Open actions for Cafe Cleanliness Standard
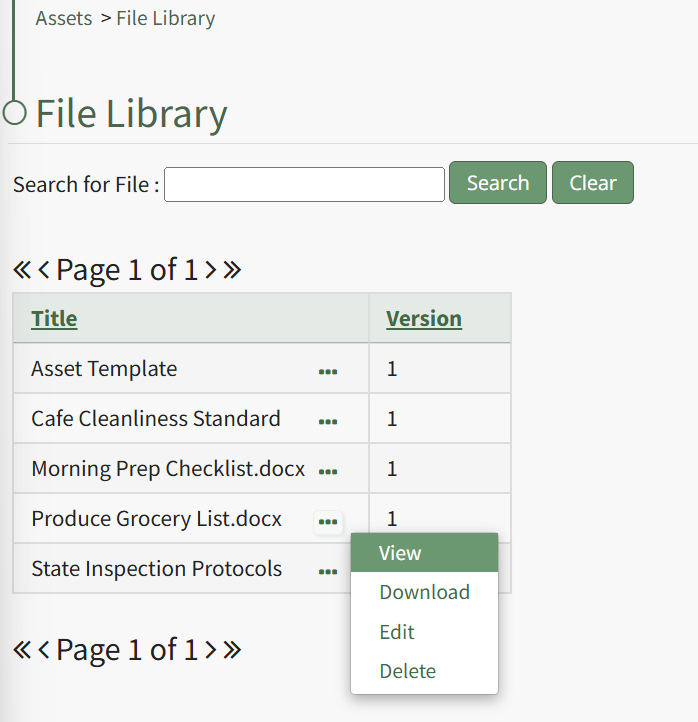 pos(327,421)
